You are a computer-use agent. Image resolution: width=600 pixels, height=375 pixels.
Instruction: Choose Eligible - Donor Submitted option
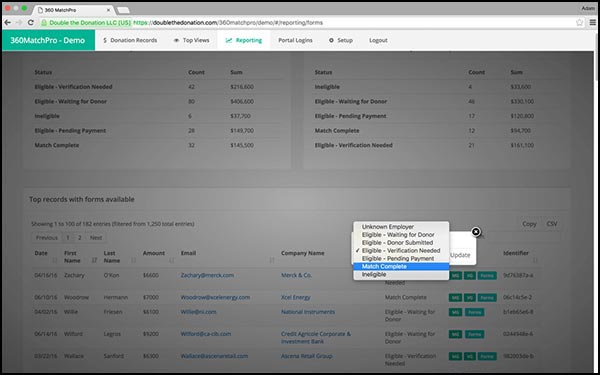point(401,243)
